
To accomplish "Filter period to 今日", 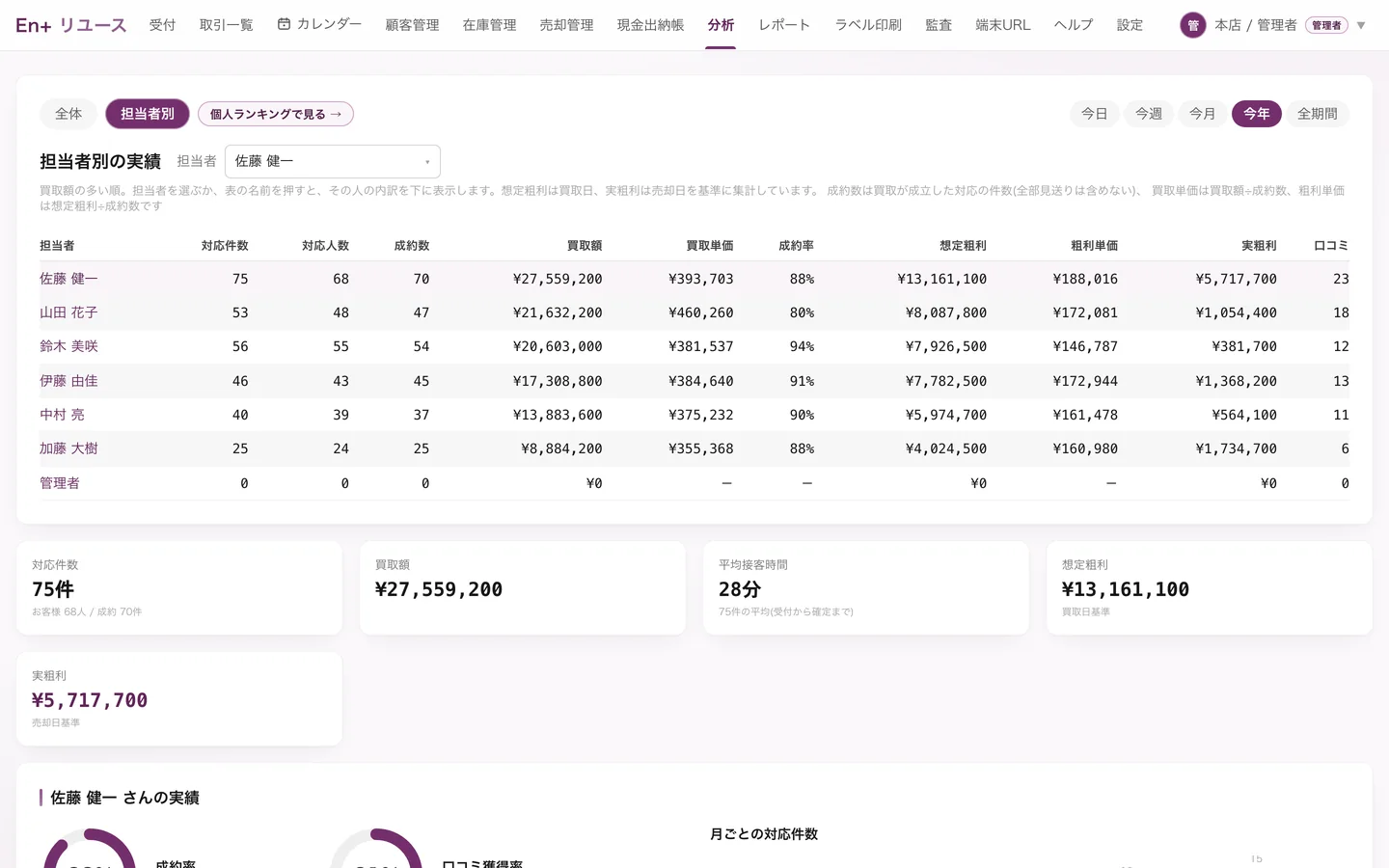I will (x=1094, y=114).
